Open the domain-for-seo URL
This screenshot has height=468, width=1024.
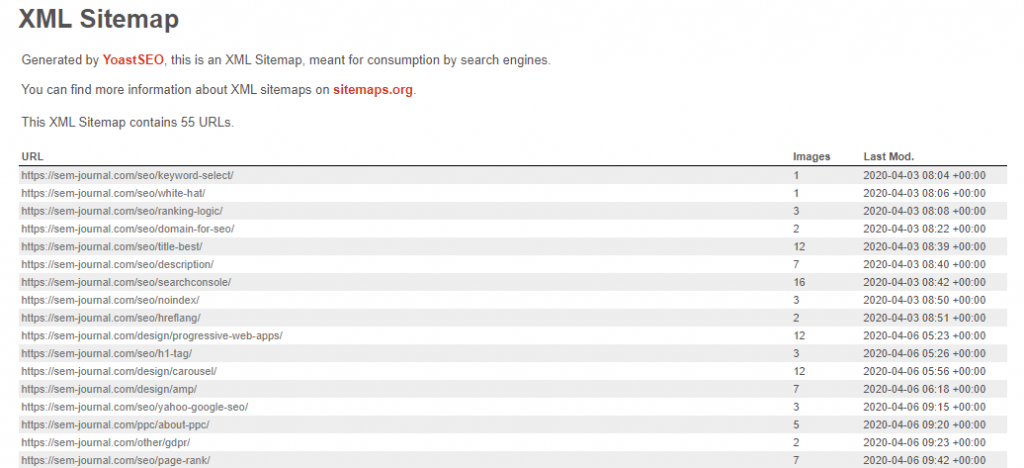click(127, 229)
